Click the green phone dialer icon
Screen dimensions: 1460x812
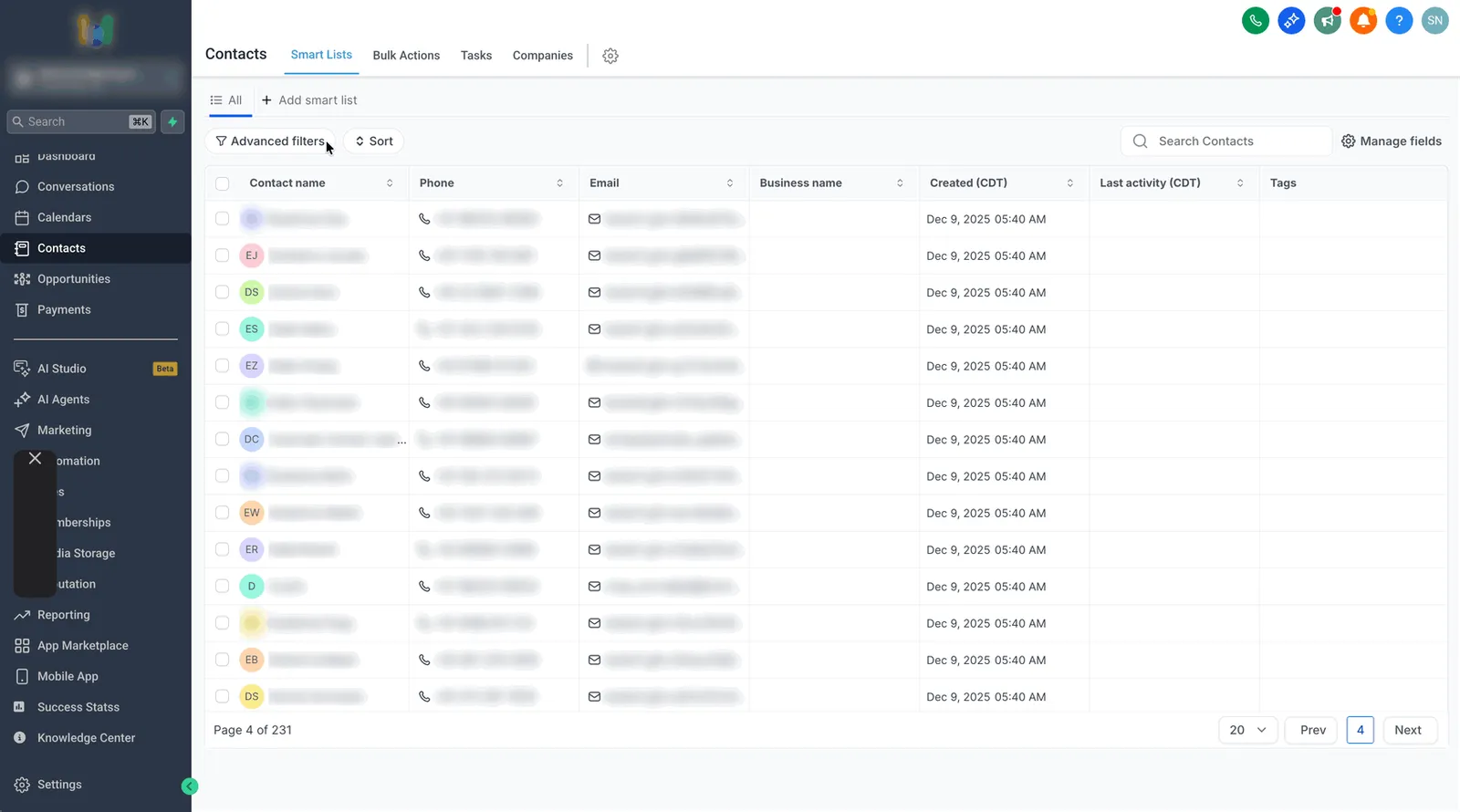1256,20
